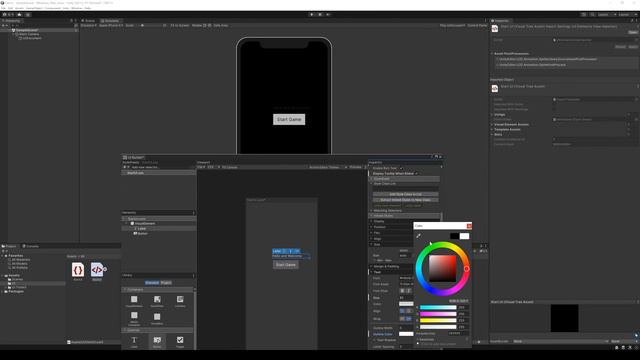
Task: Select the Standard tab in the Library
Action: coord(152,282)
